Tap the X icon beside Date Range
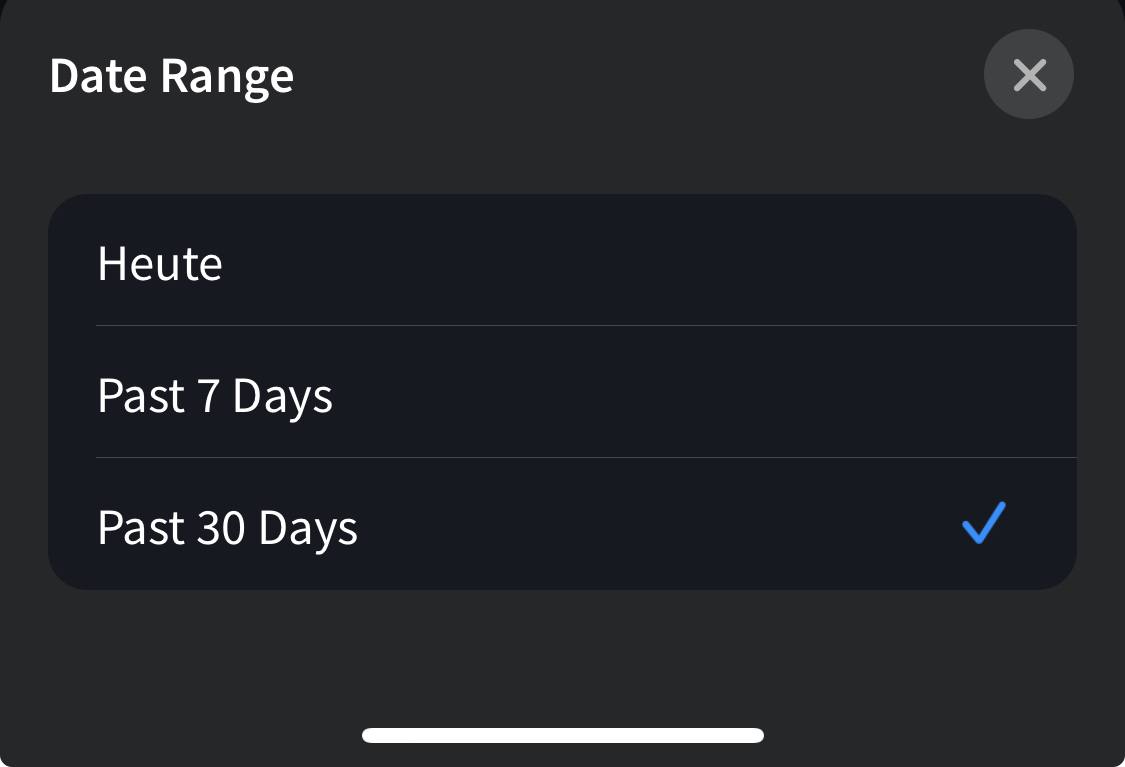Screen dimensions: 1125x767 (x=1029, y=75)
